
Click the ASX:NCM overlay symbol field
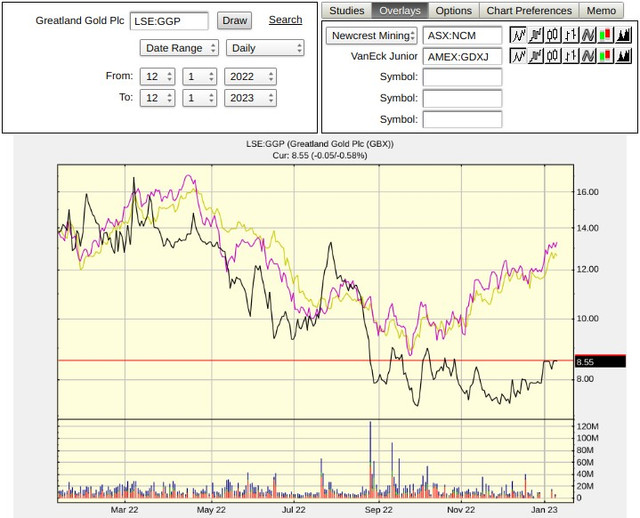pos(462,36)
